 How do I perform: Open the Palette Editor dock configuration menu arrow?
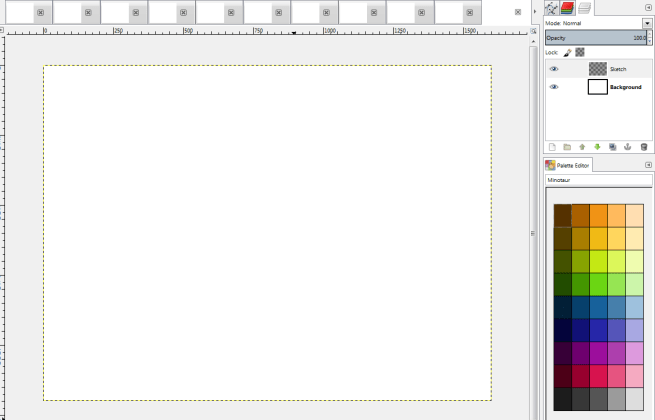pyautogui.click(x=648, y=165)
